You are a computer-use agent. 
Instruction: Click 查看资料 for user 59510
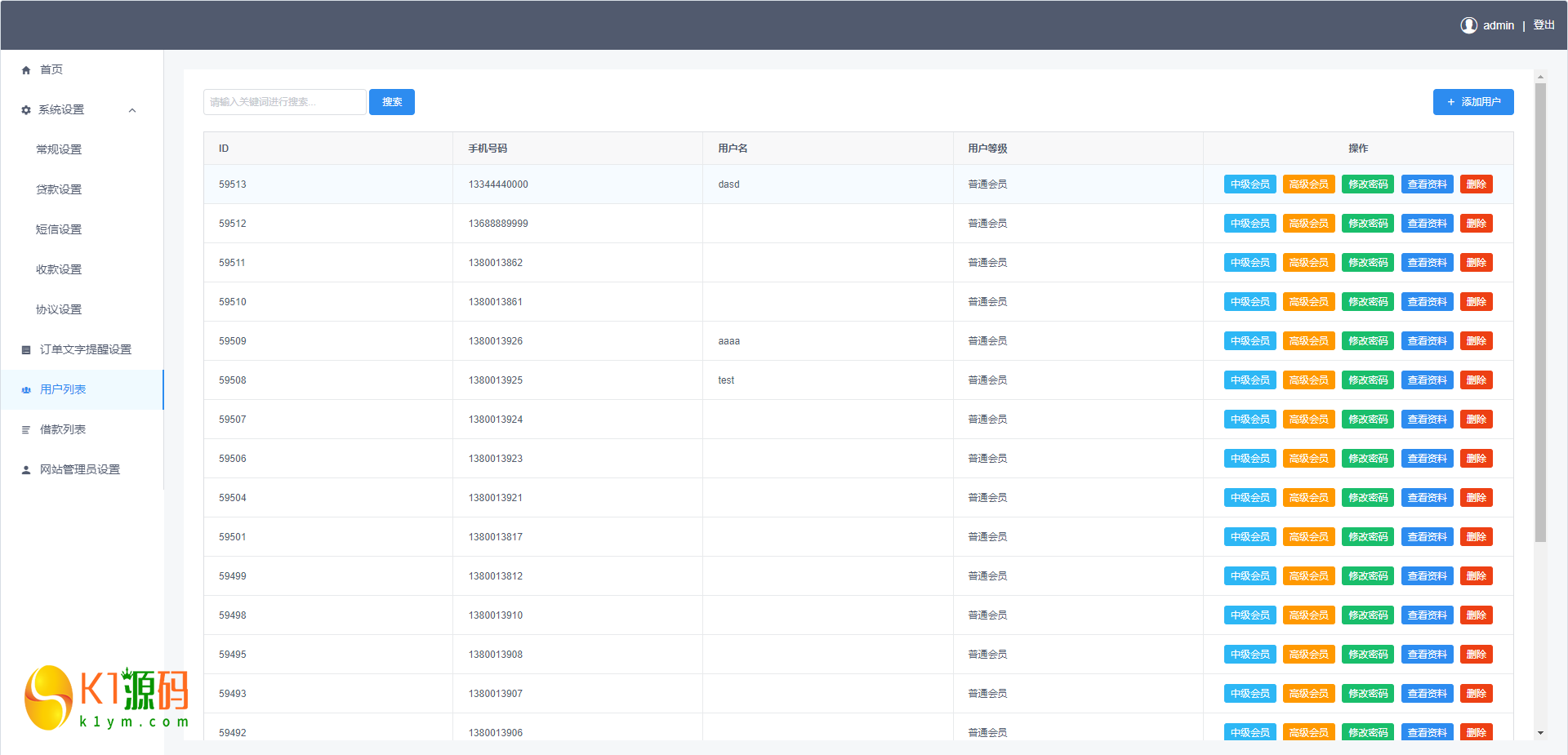coord(1427,302)
